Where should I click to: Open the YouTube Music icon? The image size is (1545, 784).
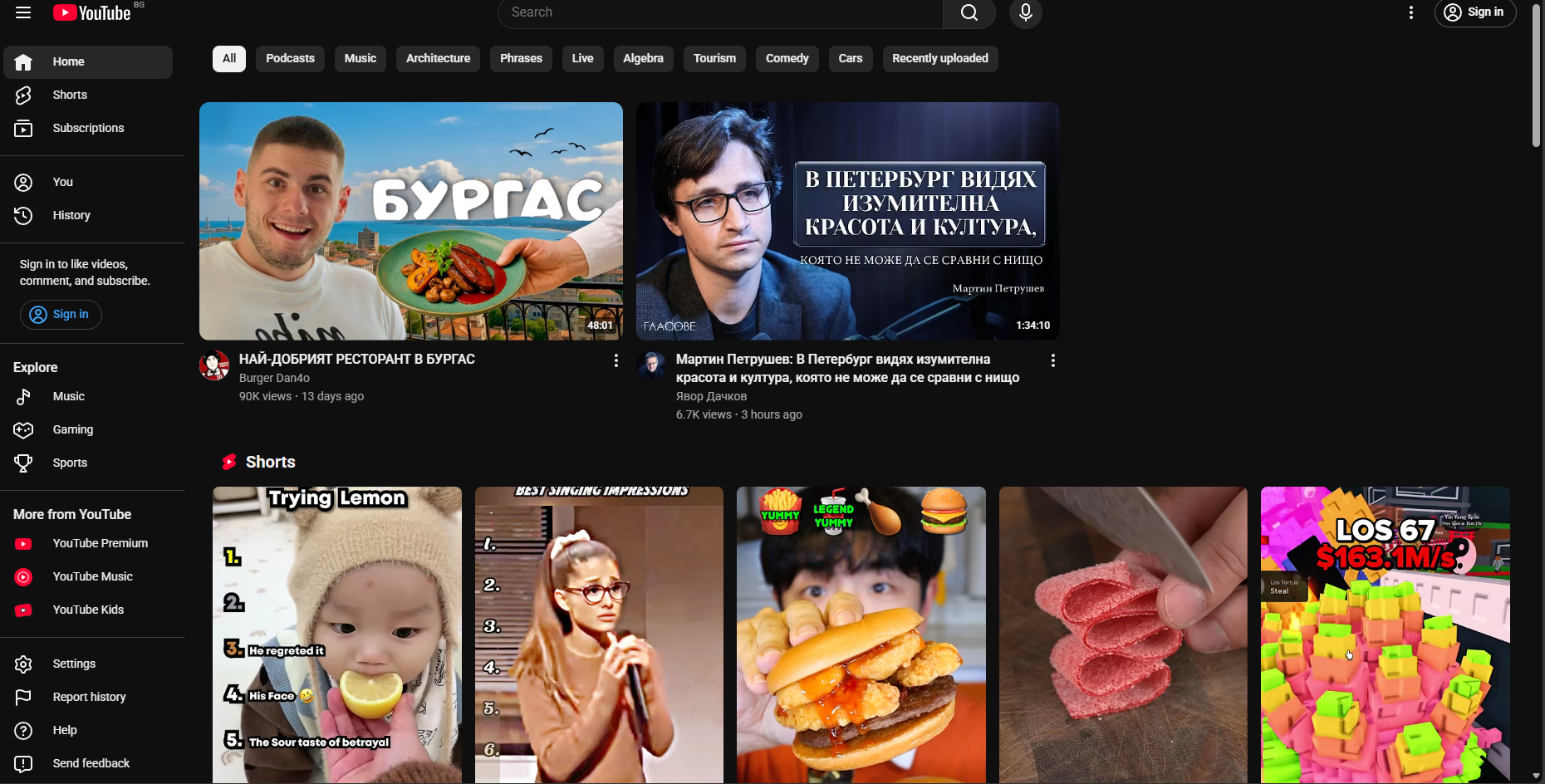23,577
